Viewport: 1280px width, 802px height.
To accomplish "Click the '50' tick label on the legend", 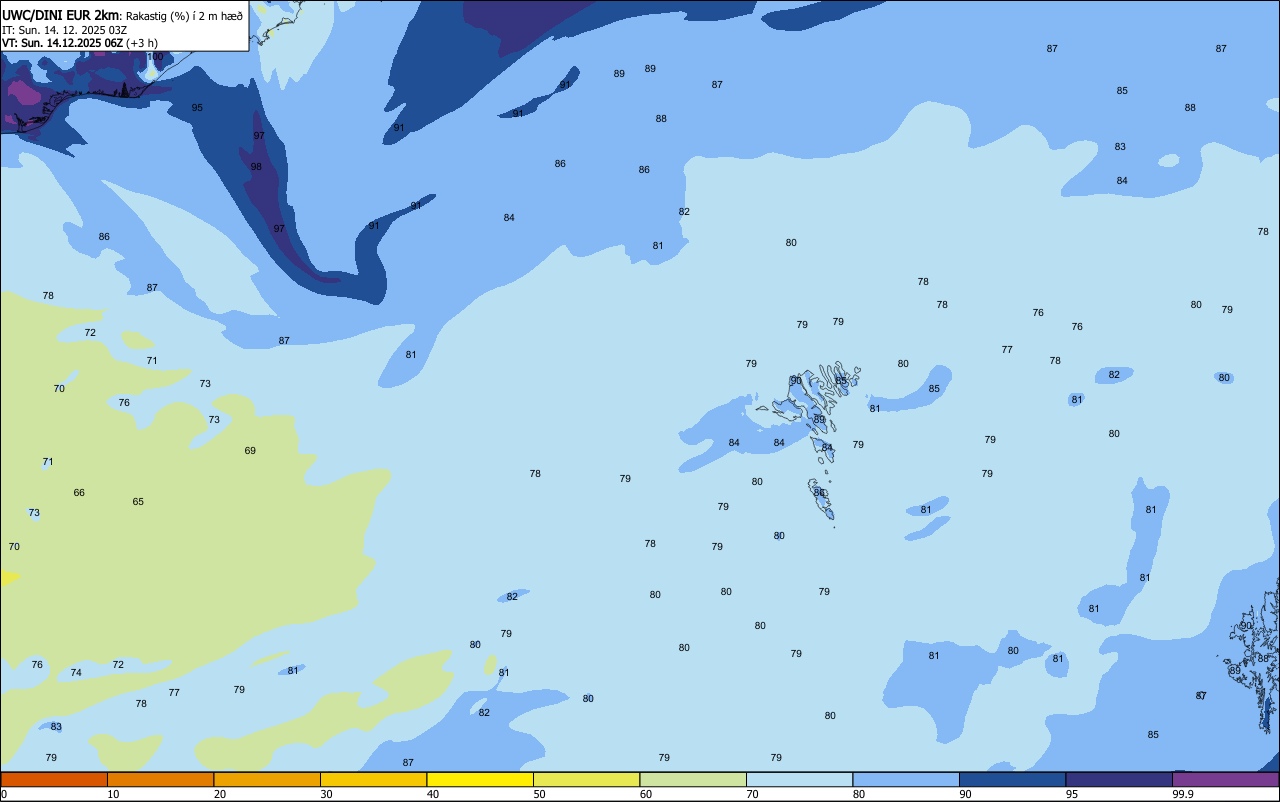I will point(539,794).
